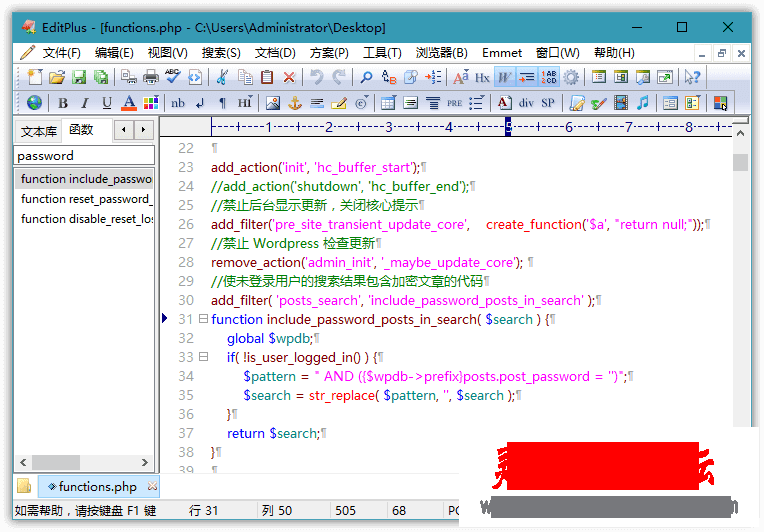This screenshot has height=532, width=764.
Task: Toggle Word Wrap
Action: pyautogui.click(x=504, y=77)
